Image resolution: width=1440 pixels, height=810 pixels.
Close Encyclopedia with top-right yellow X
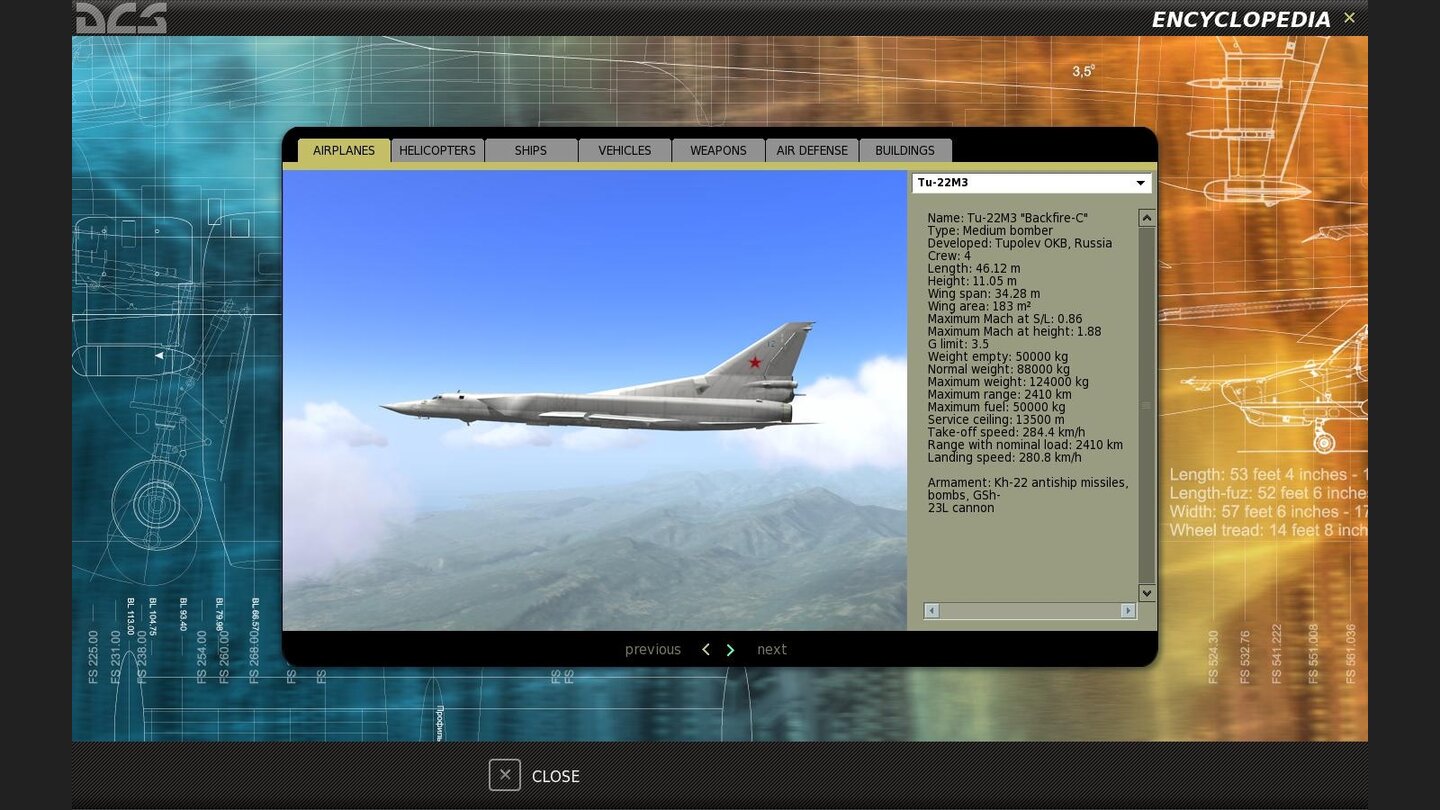pos(1349,17)
